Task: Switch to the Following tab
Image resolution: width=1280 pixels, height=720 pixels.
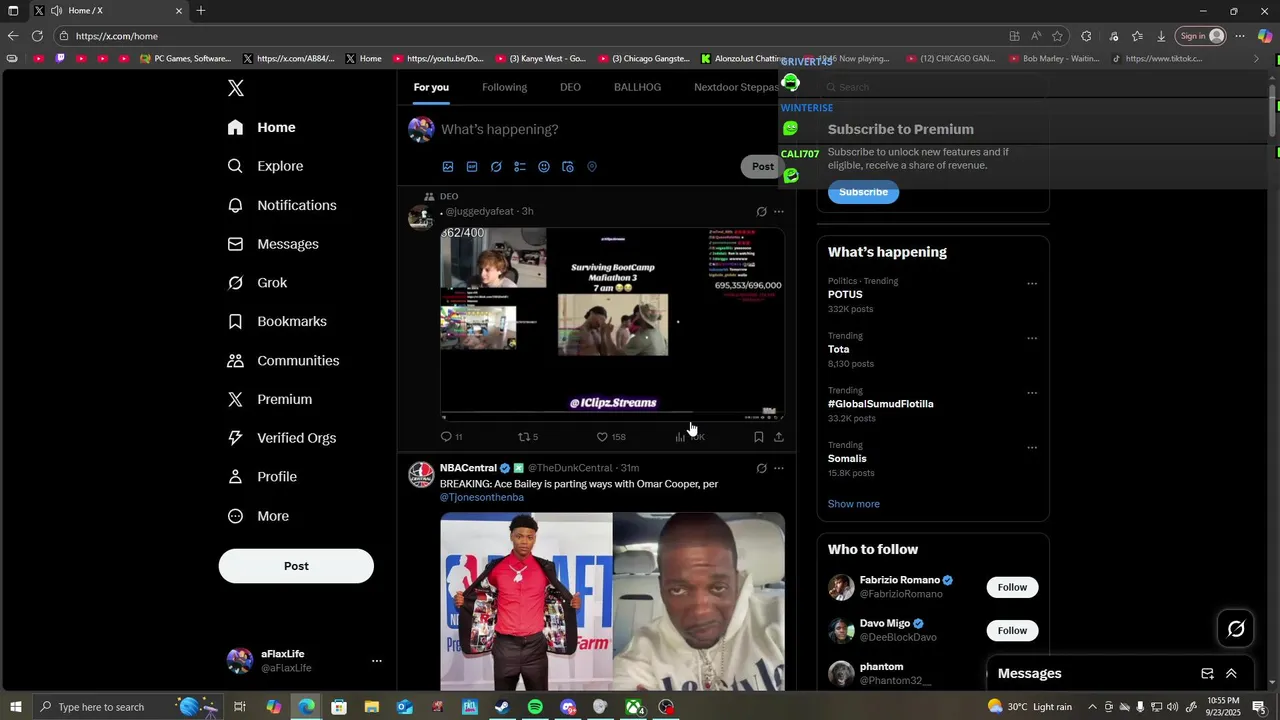Action: pyautogui.click(x=504, y=87)
